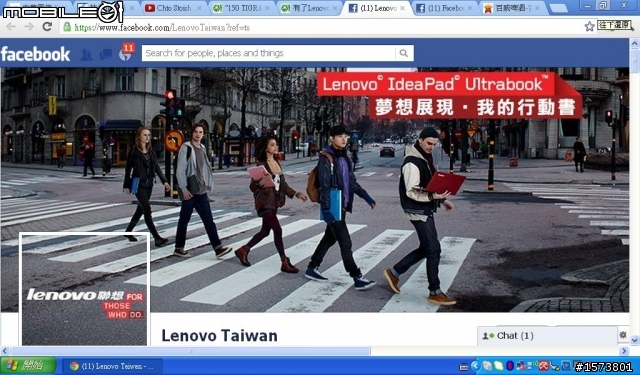Click the horizontal scrollbar left arrow
Screen dimensions: 640x375
[x=4, y=351]
